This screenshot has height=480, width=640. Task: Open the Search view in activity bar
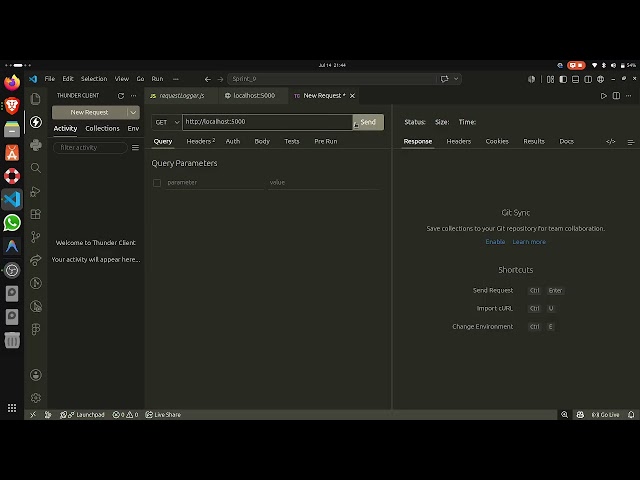(36, 168)
